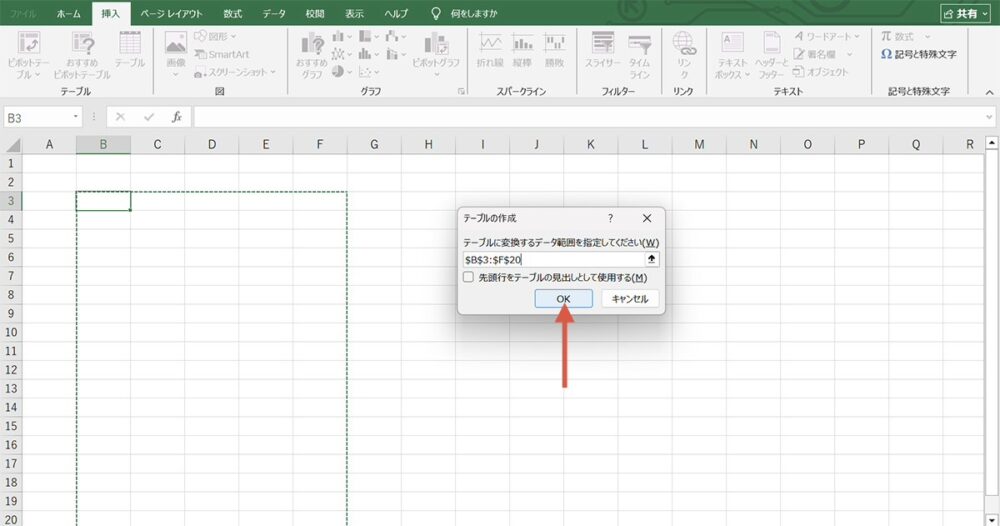Click Symbol (記号と特殊文字) Ω button

pyautogui.click(x=918, y=54)
